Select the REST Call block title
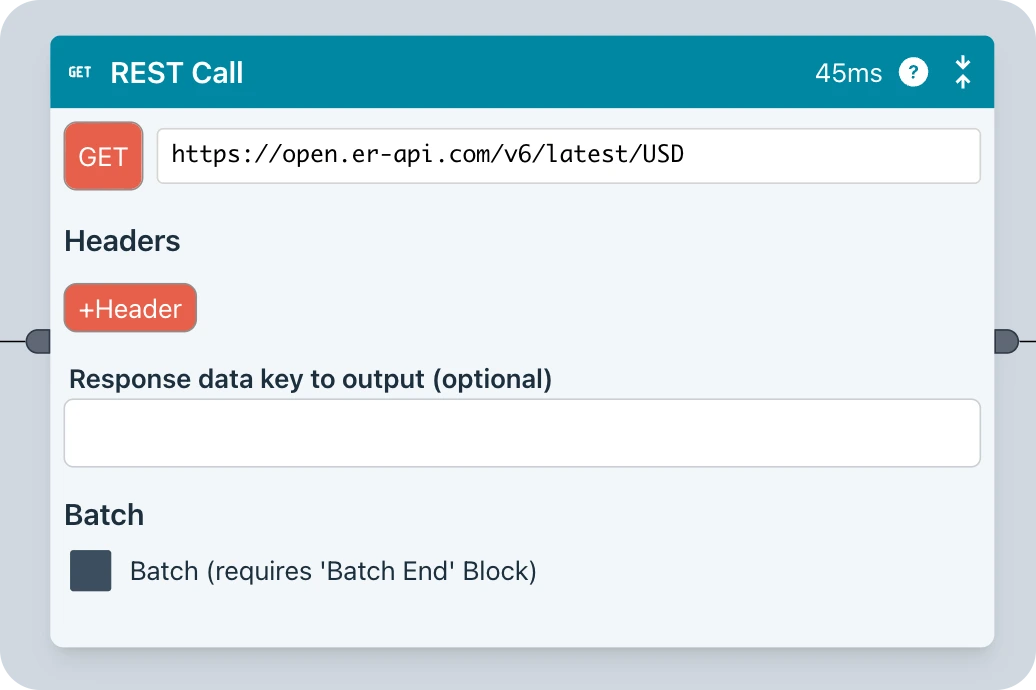This screenshot has height=690, width=1036. coord(177,73)
